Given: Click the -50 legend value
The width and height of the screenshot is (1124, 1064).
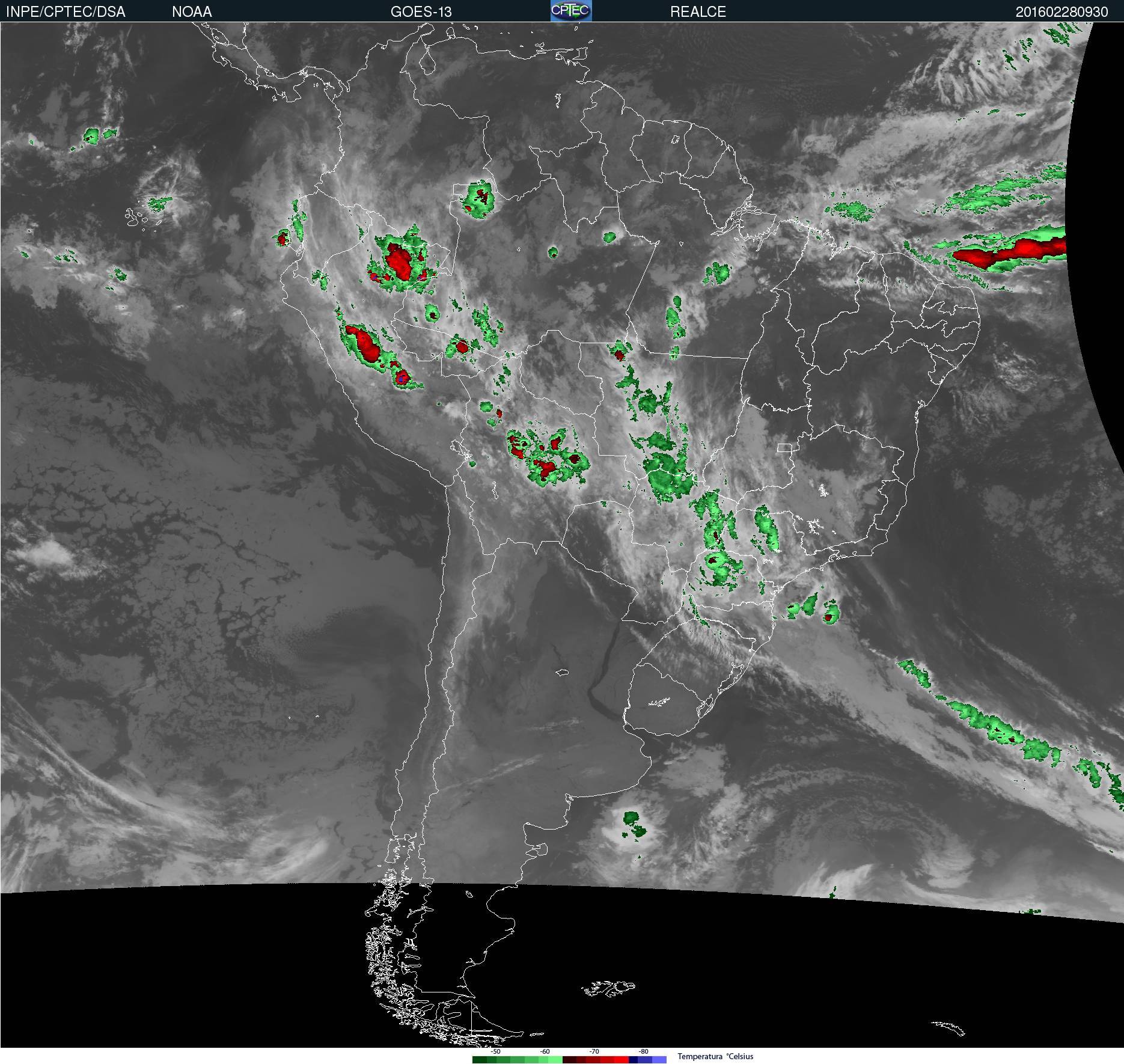Looking at the screenshot, I should tap(495, 1051).
